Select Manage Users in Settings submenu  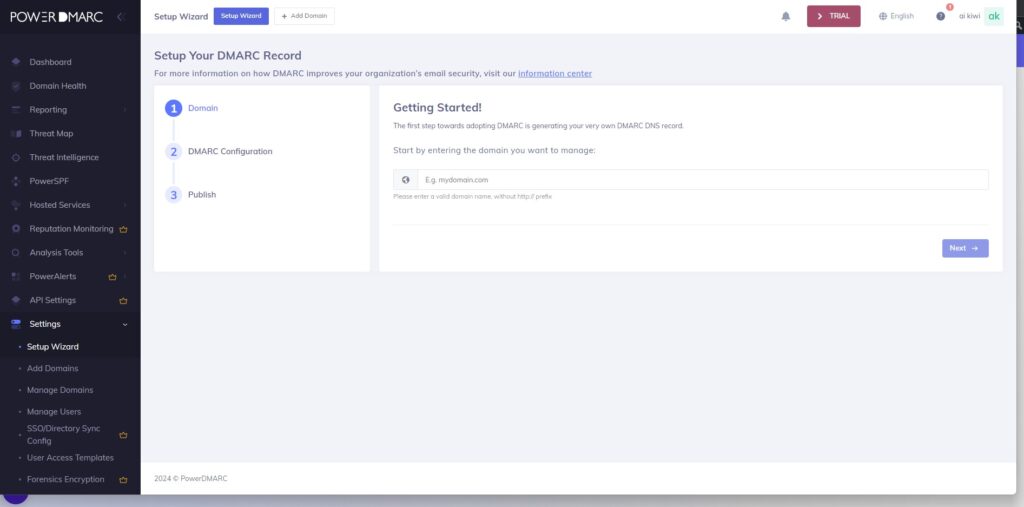(x=54, y=412)
